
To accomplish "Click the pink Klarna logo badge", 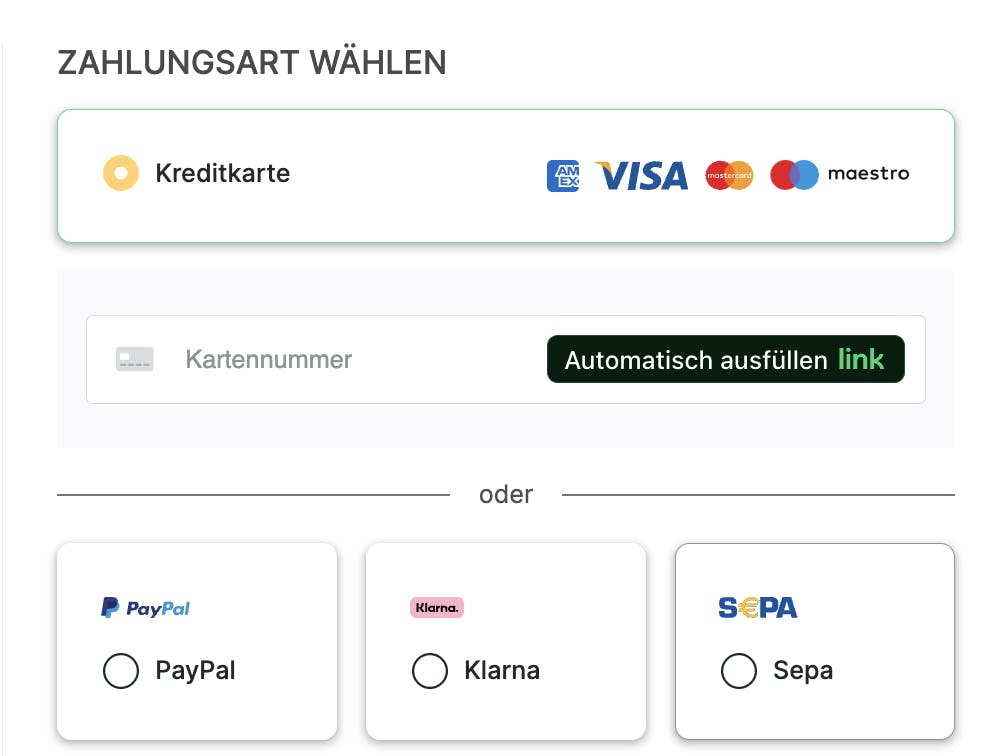I will (x=437, y=607).
